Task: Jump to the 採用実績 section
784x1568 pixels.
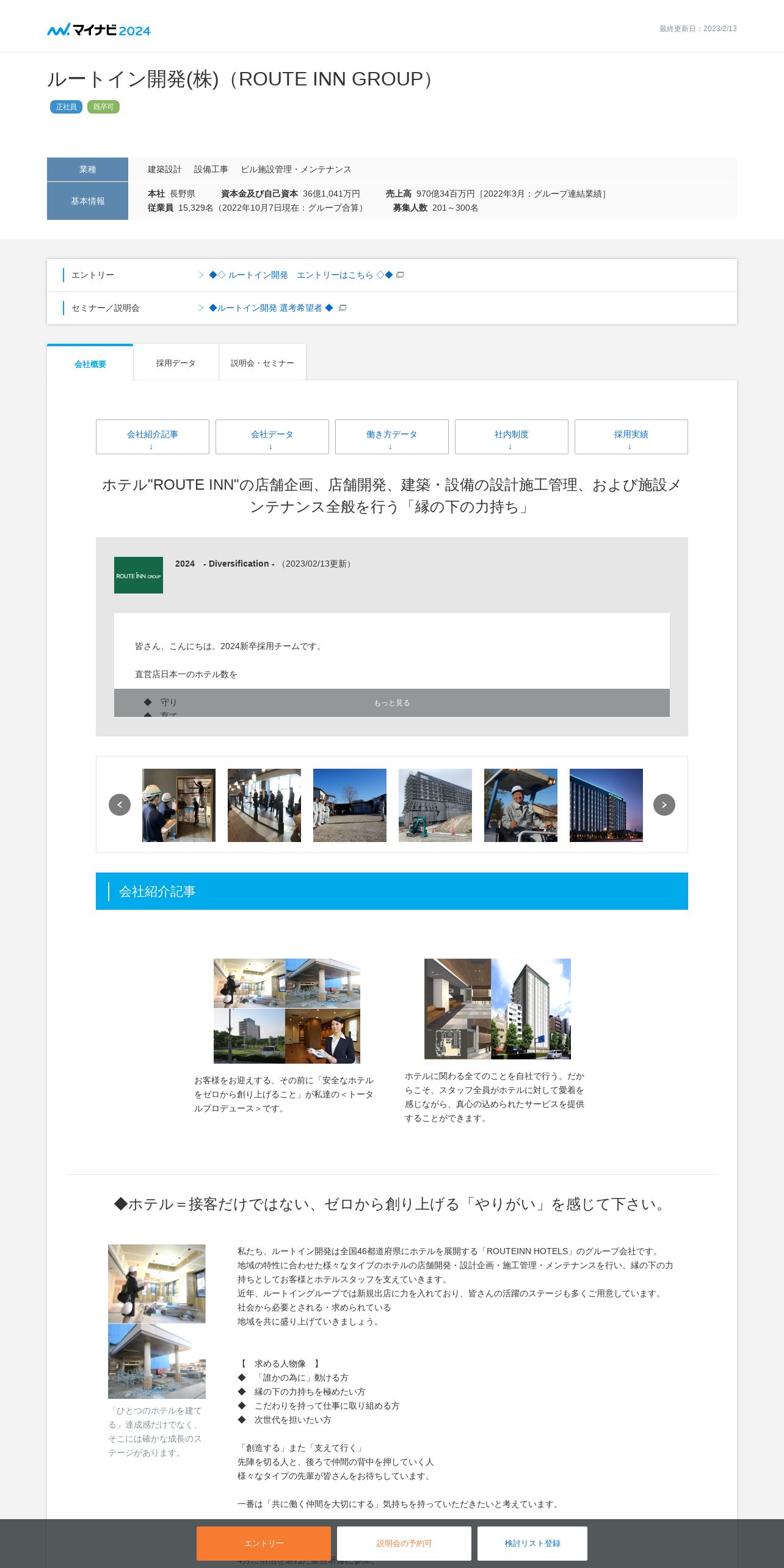Action: 631,437
